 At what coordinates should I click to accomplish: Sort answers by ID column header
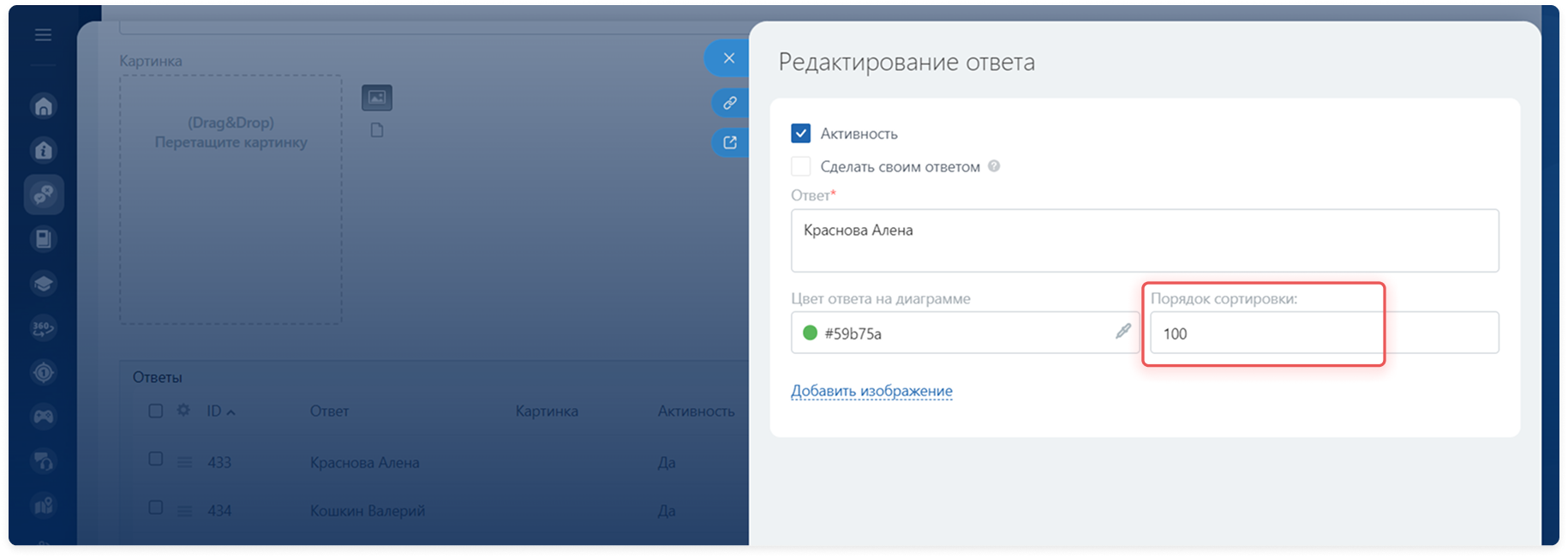(214, 411)
